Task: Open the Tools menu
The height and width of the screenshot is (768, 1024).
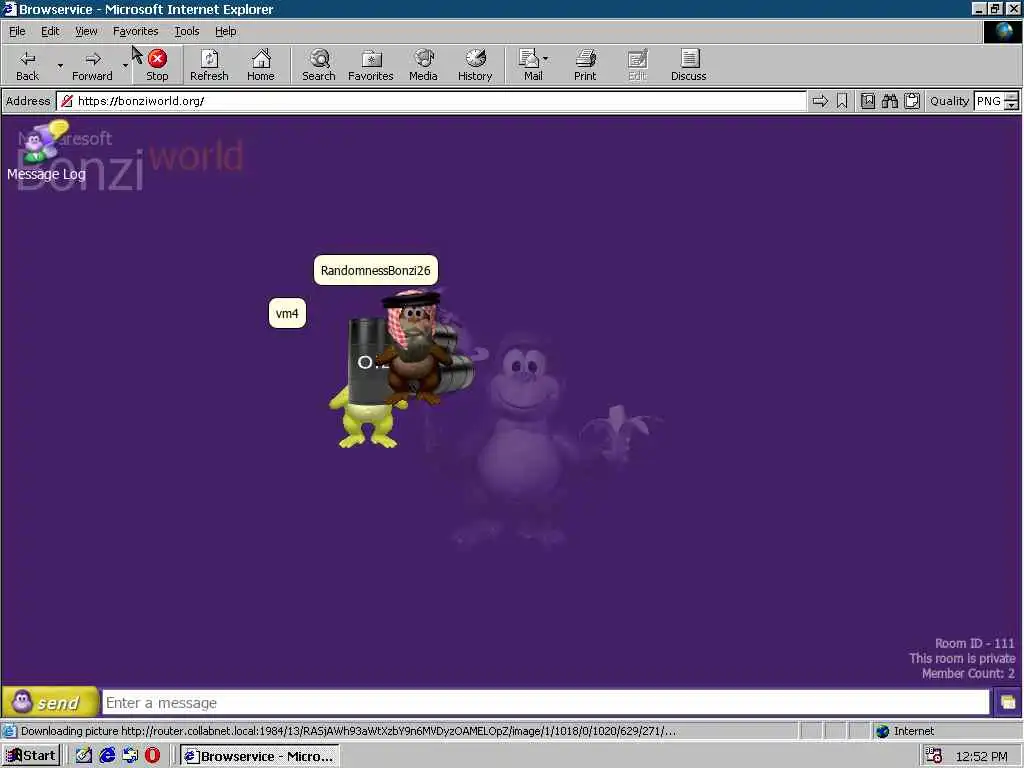Action: pos(186,31)
